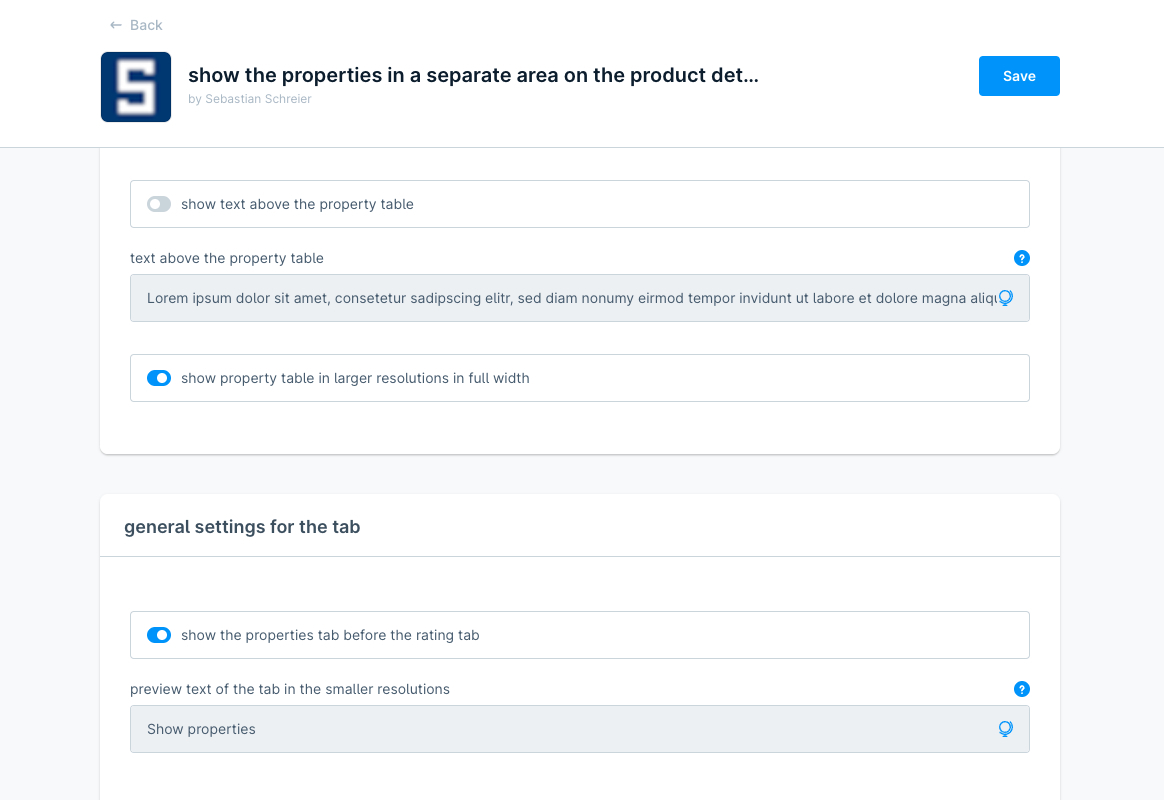Disable property table full width toggle
Image resolution: width=1164 pixels, height=800 pixels.
click(159, 378)
